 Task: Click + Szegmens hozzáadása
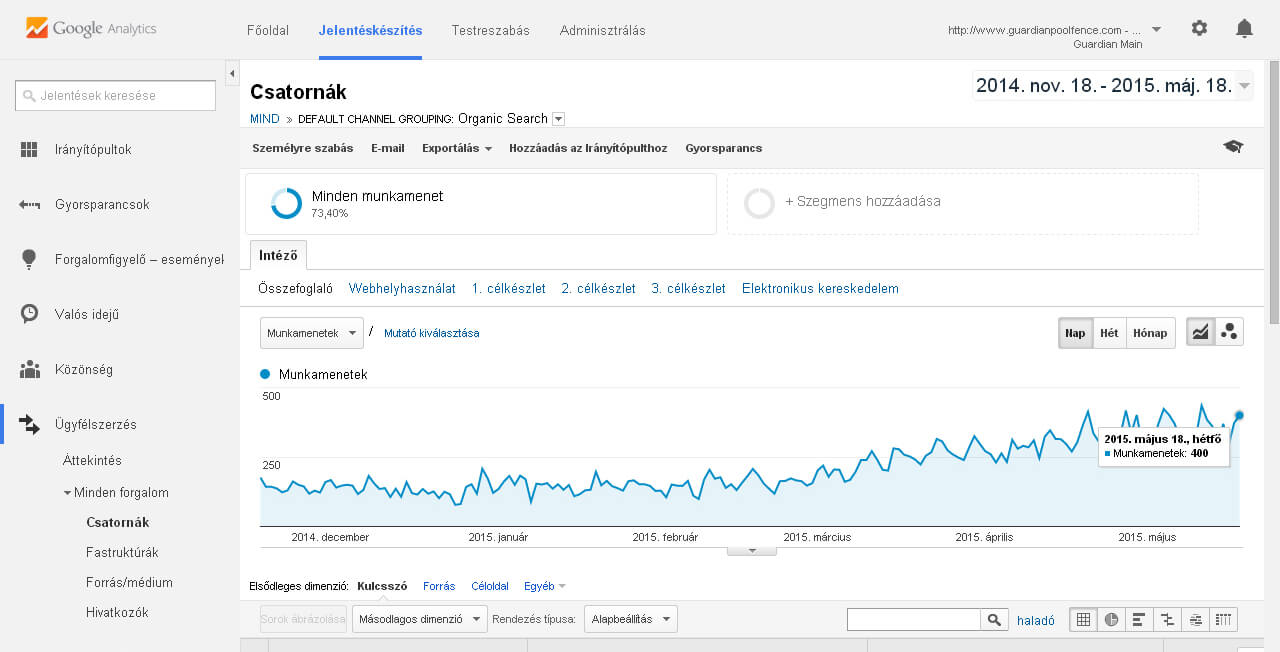coord(863,202)
